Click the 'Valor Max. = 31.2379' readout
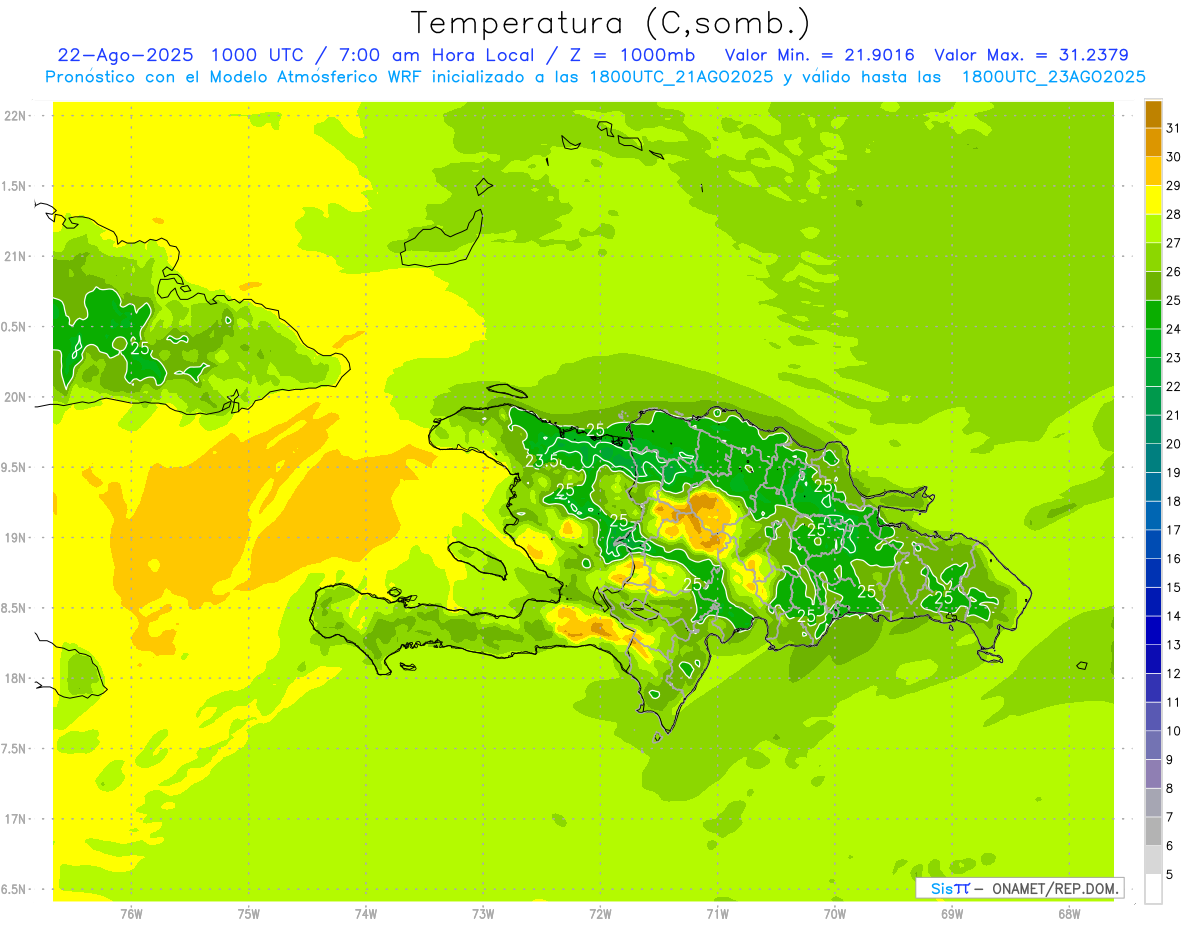The height and width of the screenshot is (927, 1200). [x=1032, y=55]
